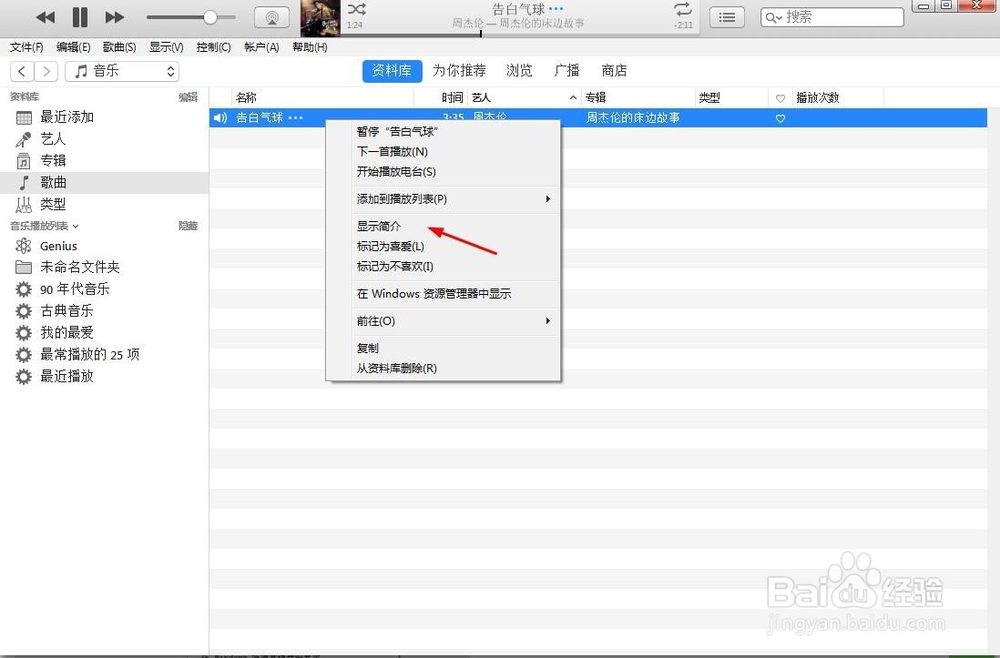Click 编辑 link in the sidebar library header

188,97
